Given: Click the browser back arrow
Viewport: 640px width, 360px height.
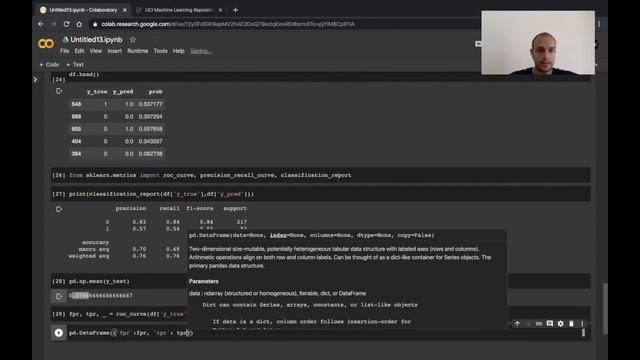Looking at the screenshot, I should (x=41, y=24).
